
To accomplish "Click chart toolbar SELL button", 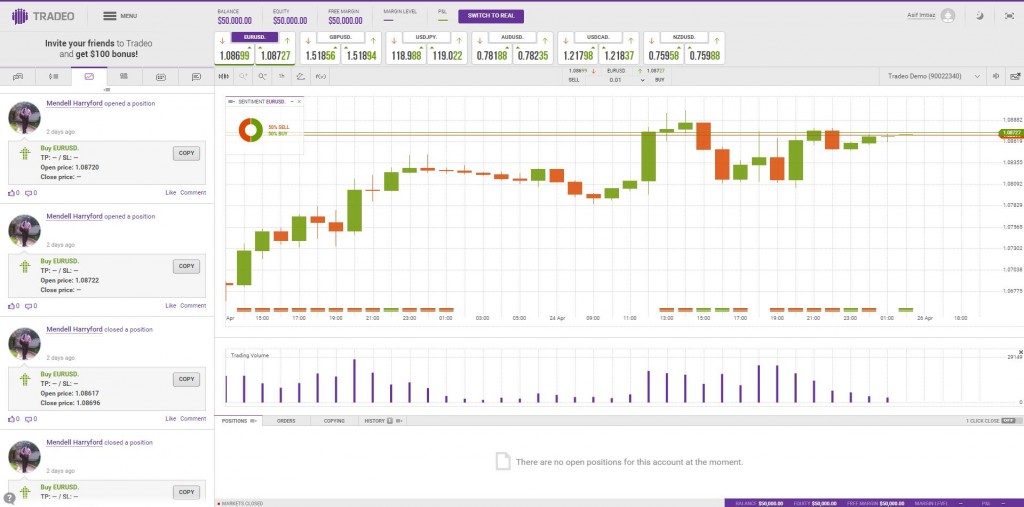I will coord(574,80).
